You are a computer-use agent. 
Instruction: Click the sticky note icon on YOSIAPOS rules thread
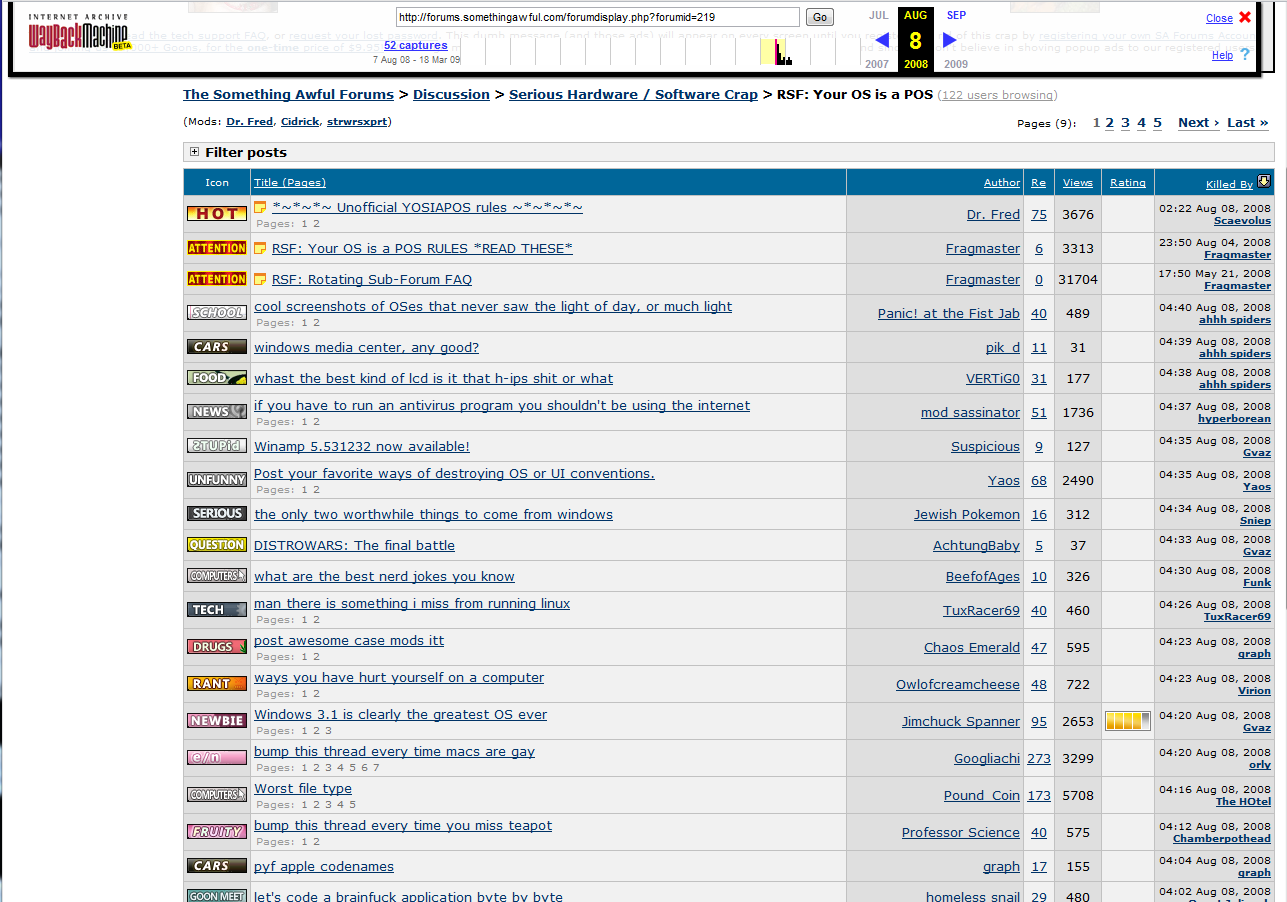point(260,208)
